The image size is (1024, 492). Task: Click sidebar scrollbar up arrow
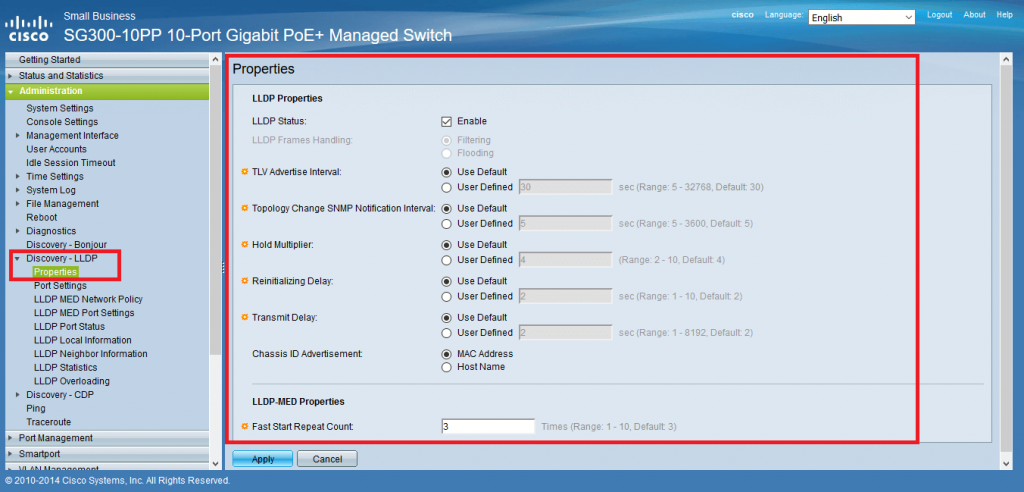pos(216,59)
